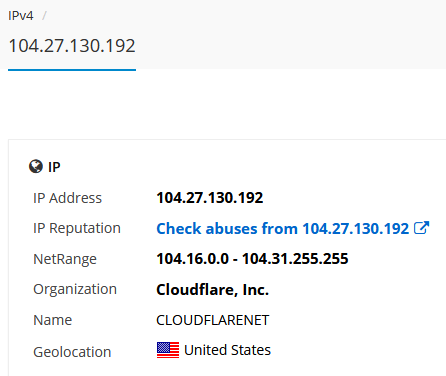This screenshot has width=446, height=376.
Task: Select the 104.27.130.192 page title tab
Action: point(72,46)
